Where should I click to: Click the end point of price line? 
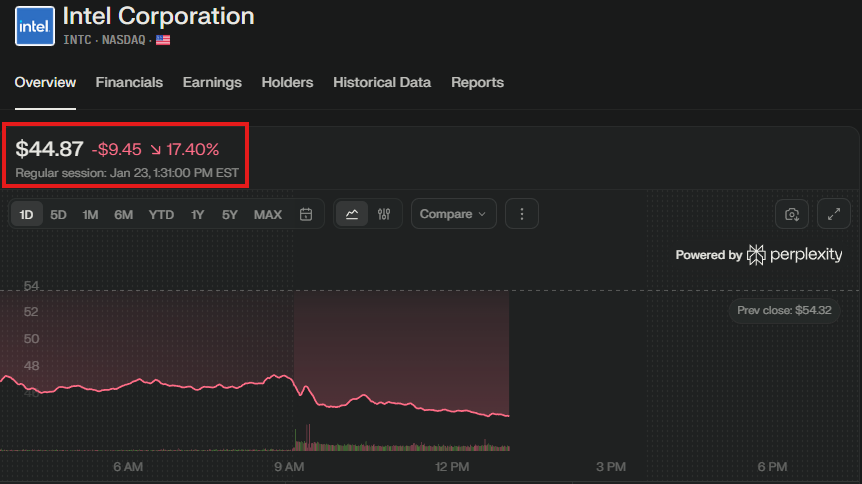(x=508, y=416)
